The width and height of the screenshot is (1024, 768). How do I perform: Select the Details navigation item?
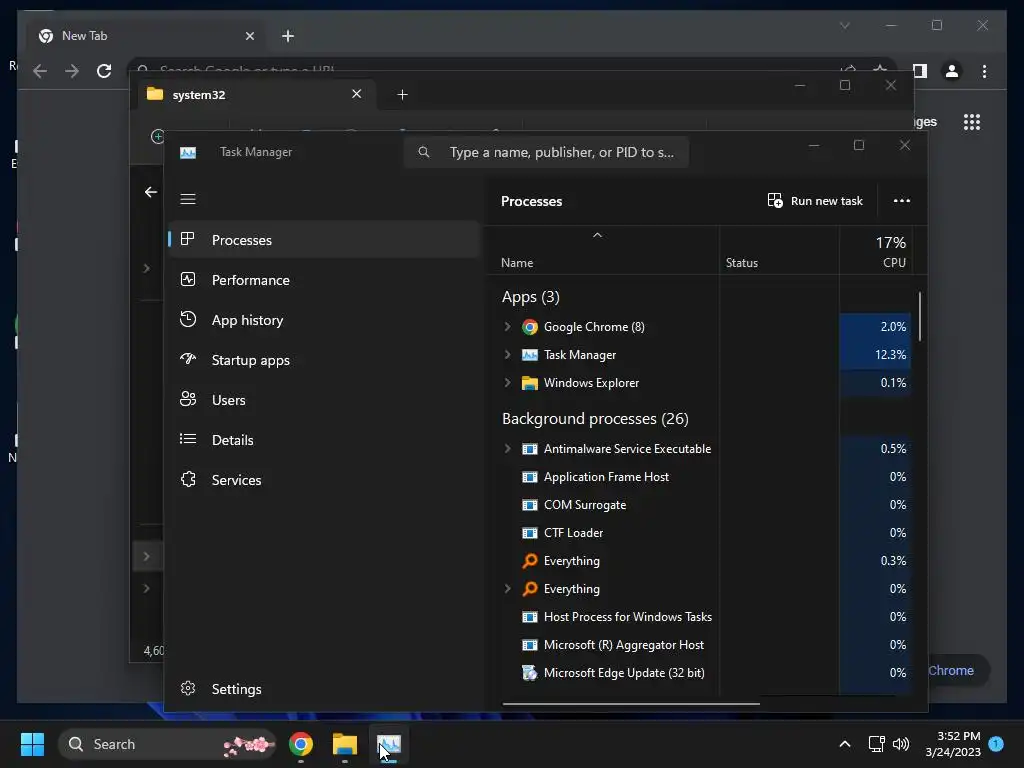pyautogui.click(x=232, y=440)
